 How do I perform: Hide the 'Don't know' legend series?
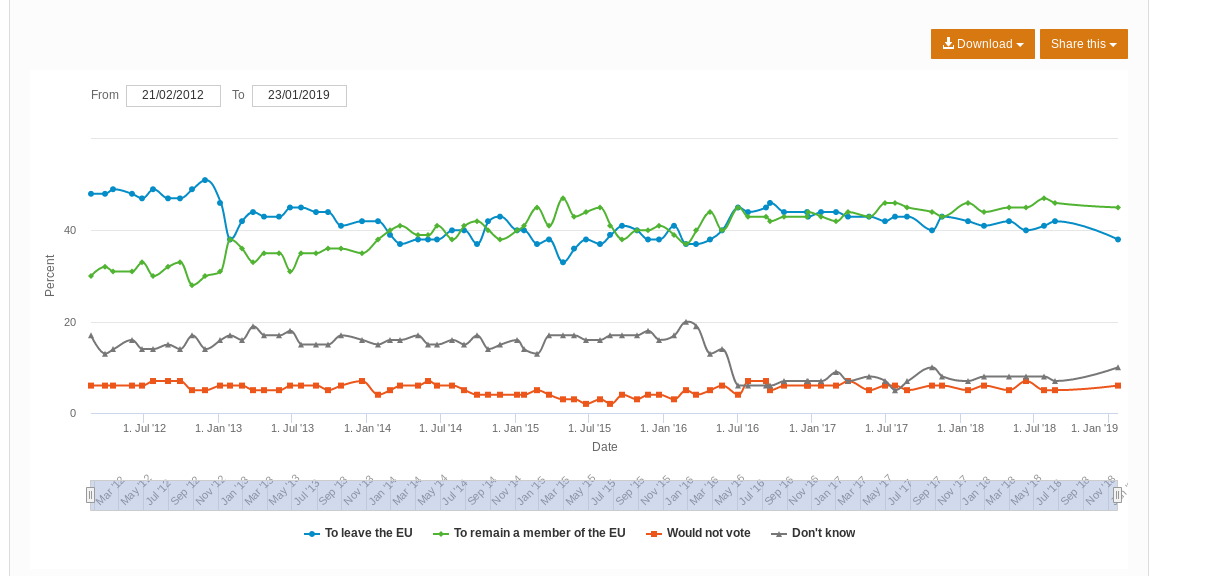coord(823,533)
